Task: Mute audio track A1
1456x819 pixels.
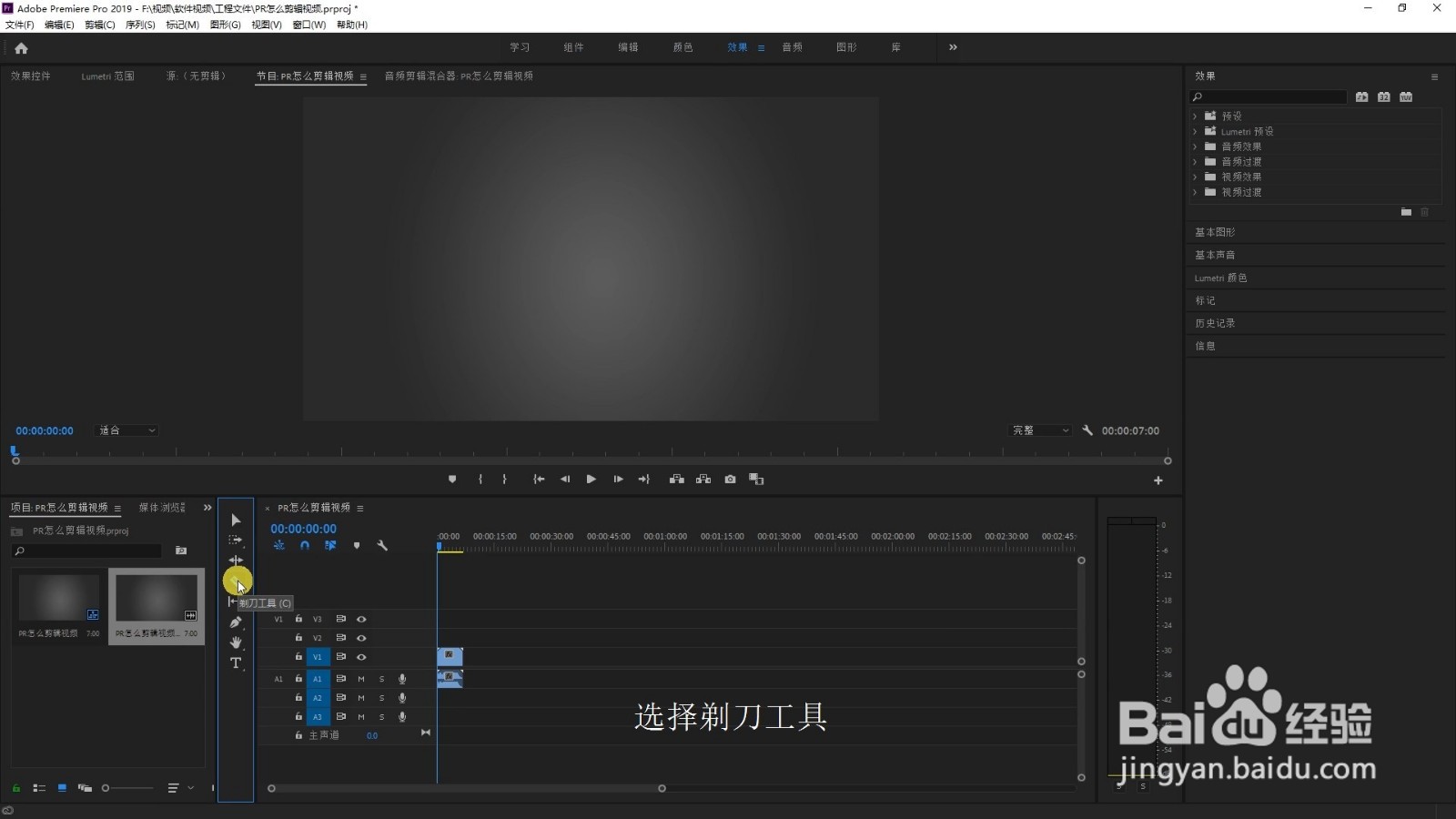Action: (360, 678)
